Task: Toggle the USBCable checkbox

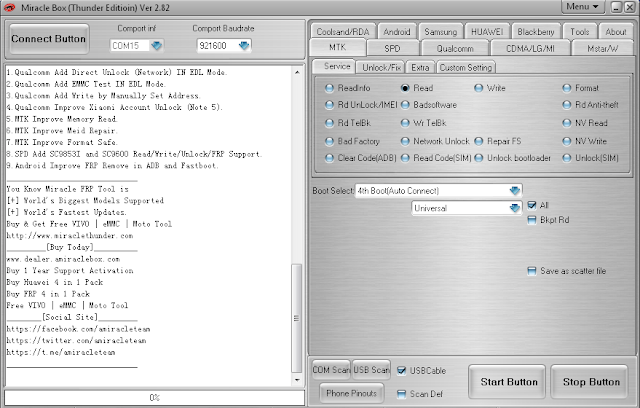Action: point(402,370)
